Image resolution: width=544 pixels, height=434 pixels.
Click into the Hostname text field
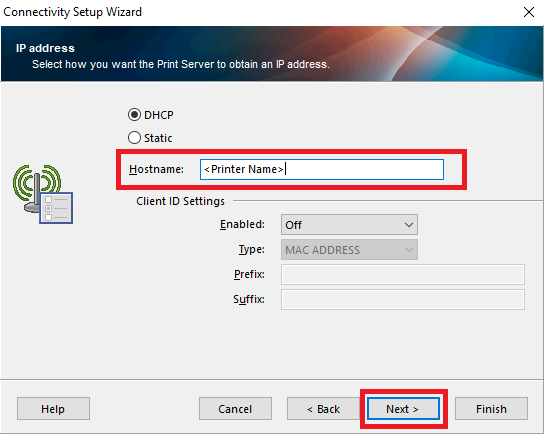point(322,169)
